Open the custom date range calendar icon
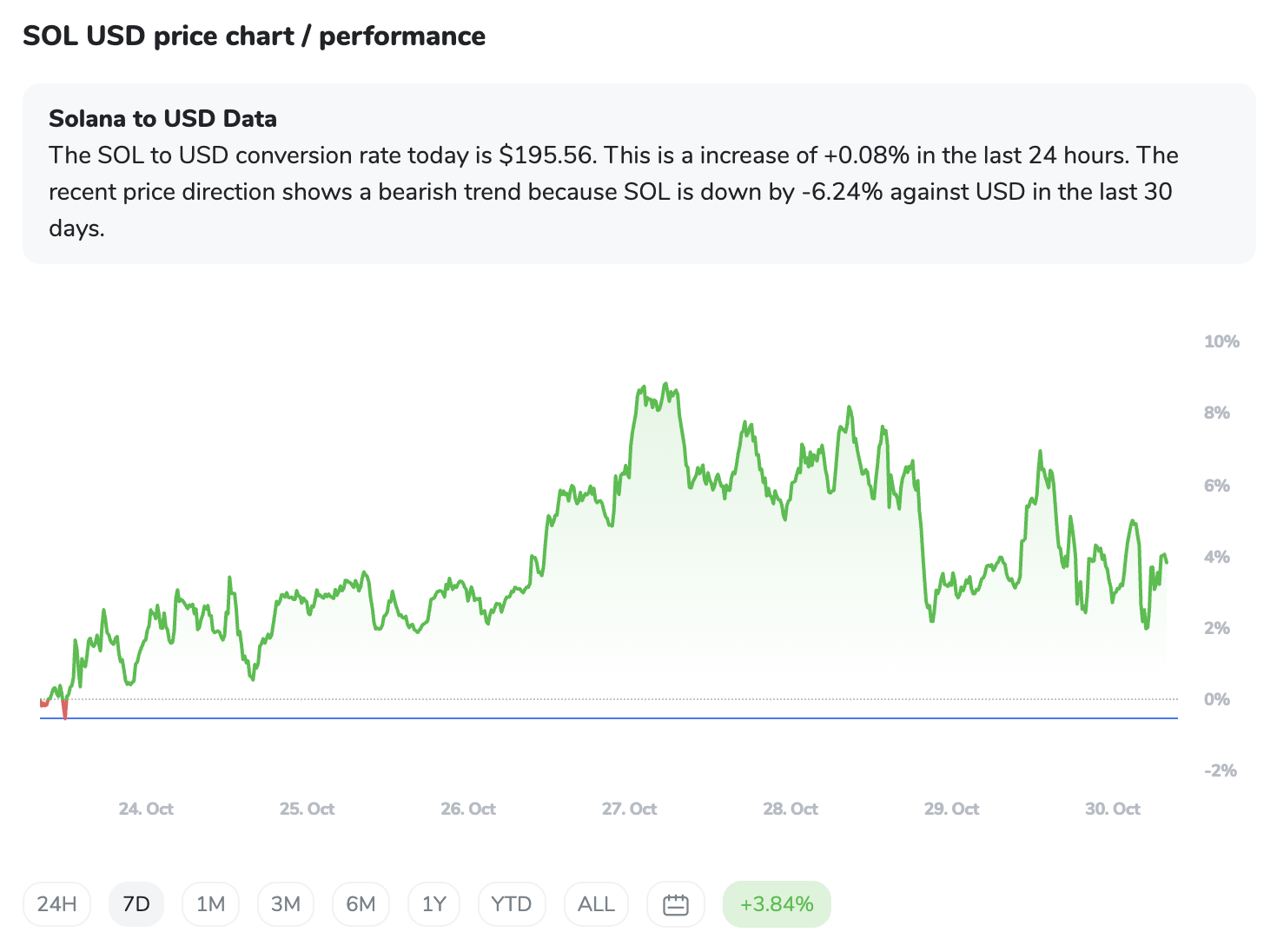 click(675, 904)
